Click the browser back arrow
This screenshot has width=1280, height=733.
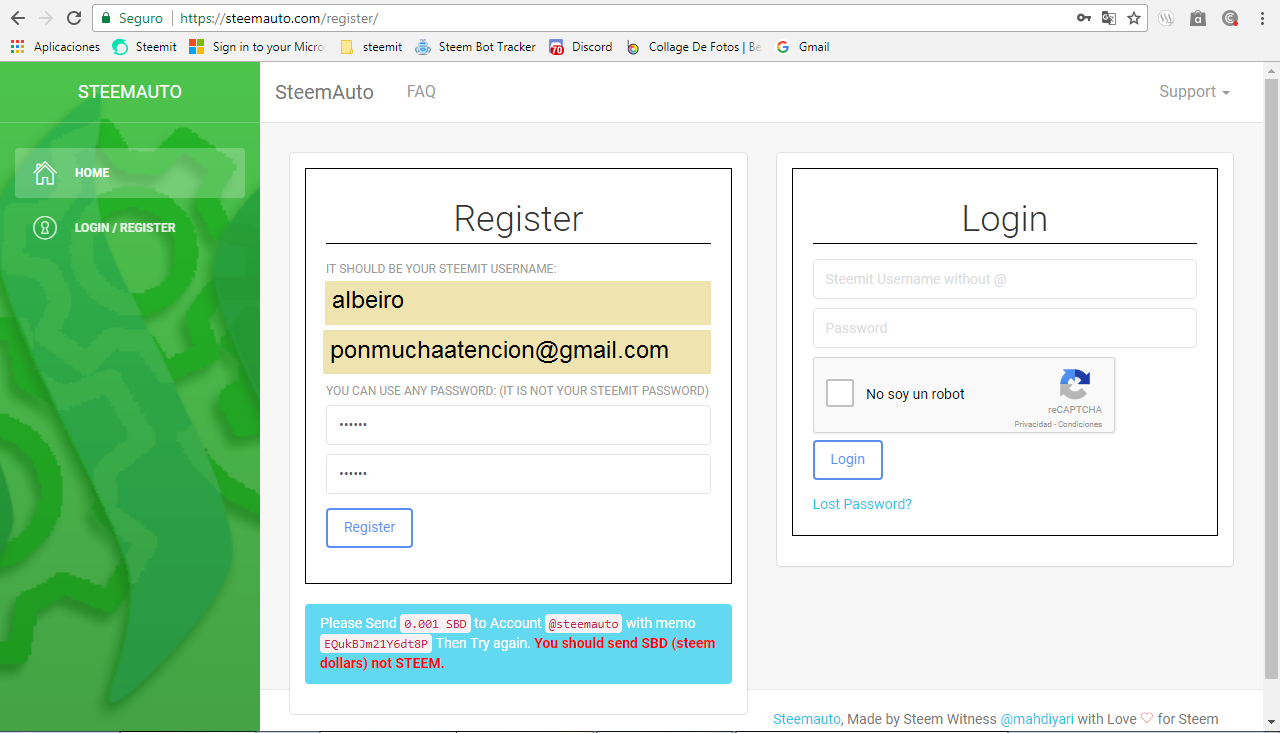pos(17,18)
